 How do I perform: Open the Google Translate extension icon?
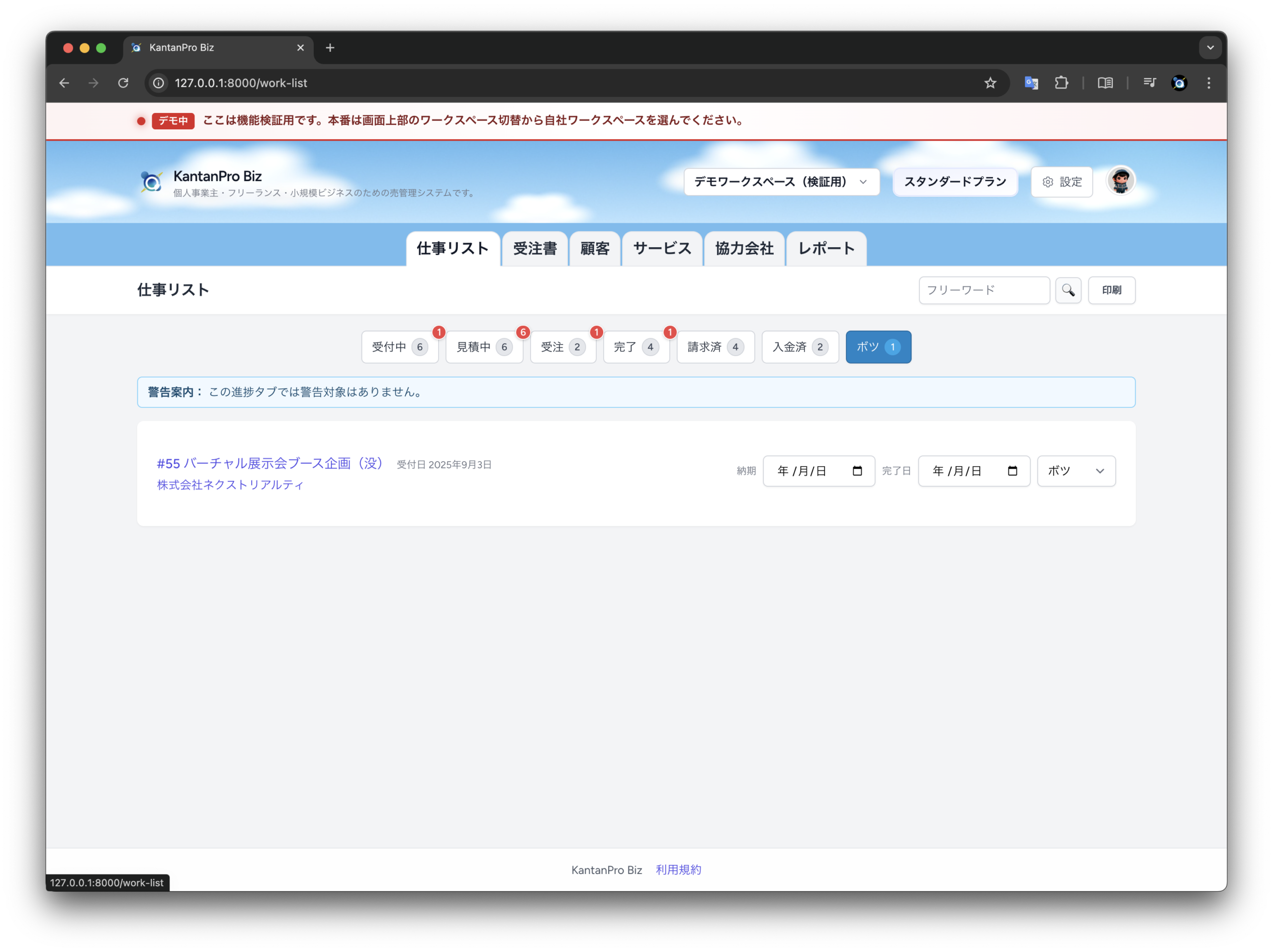pos(1031,83)
